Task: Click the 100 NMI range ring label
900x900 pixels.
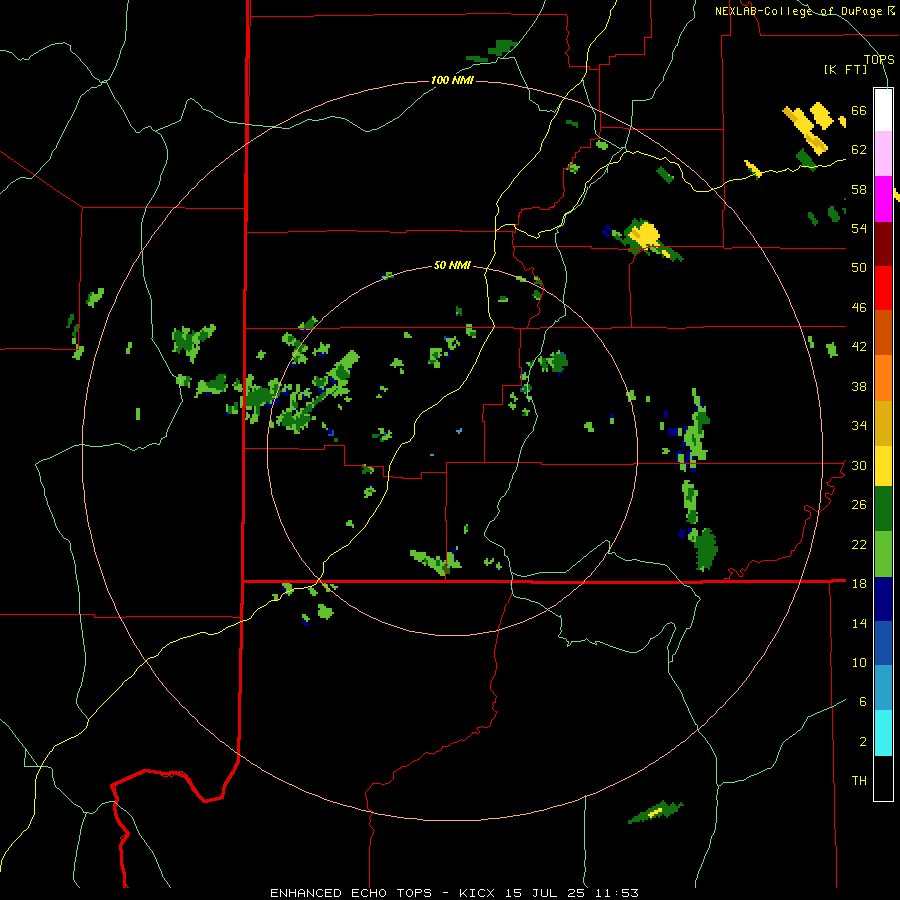Action: tap(452, 80)
